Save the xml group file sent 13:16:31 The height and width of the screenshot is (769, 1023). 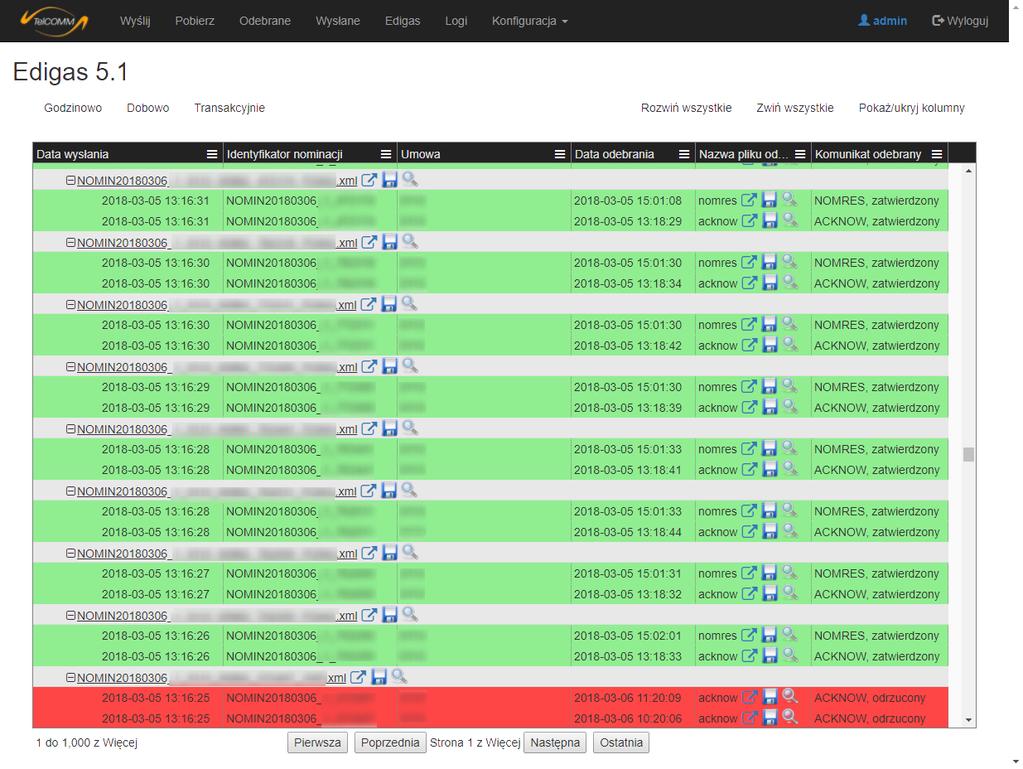389,180
